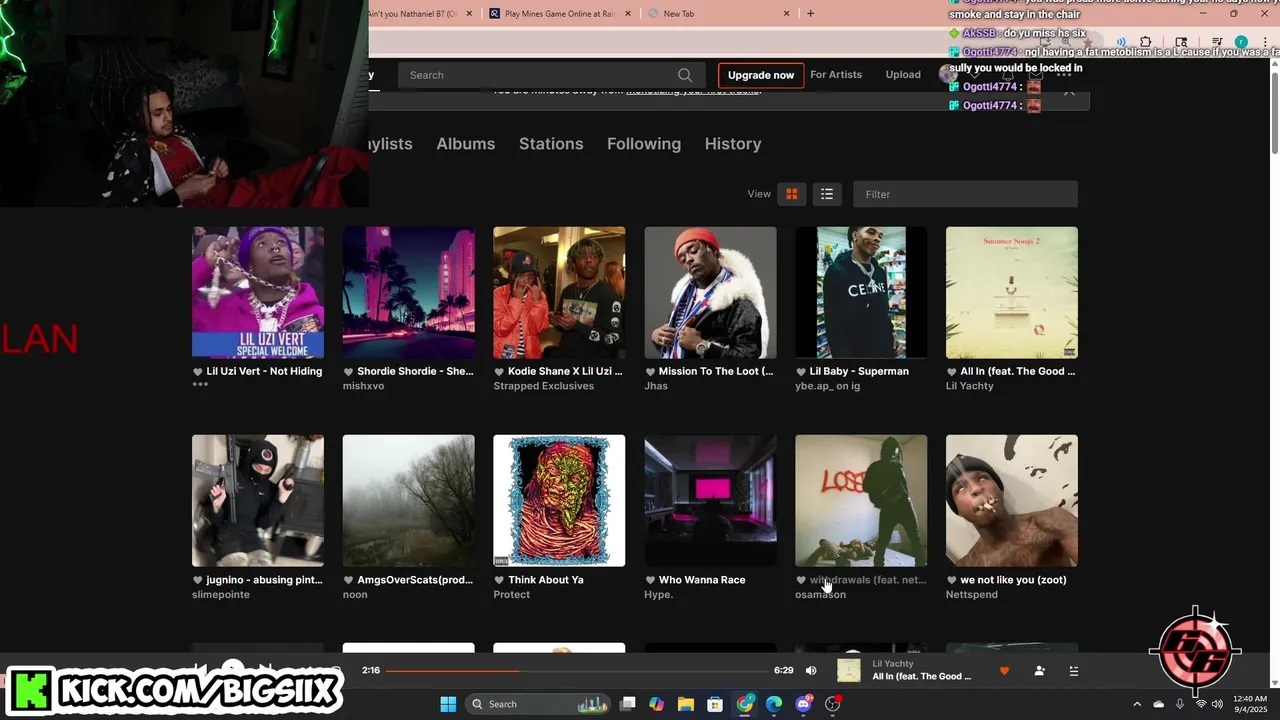Click now-playing artwork in player bar
The height and width of the screenshot is (720, 1280).
coord(849,670)
